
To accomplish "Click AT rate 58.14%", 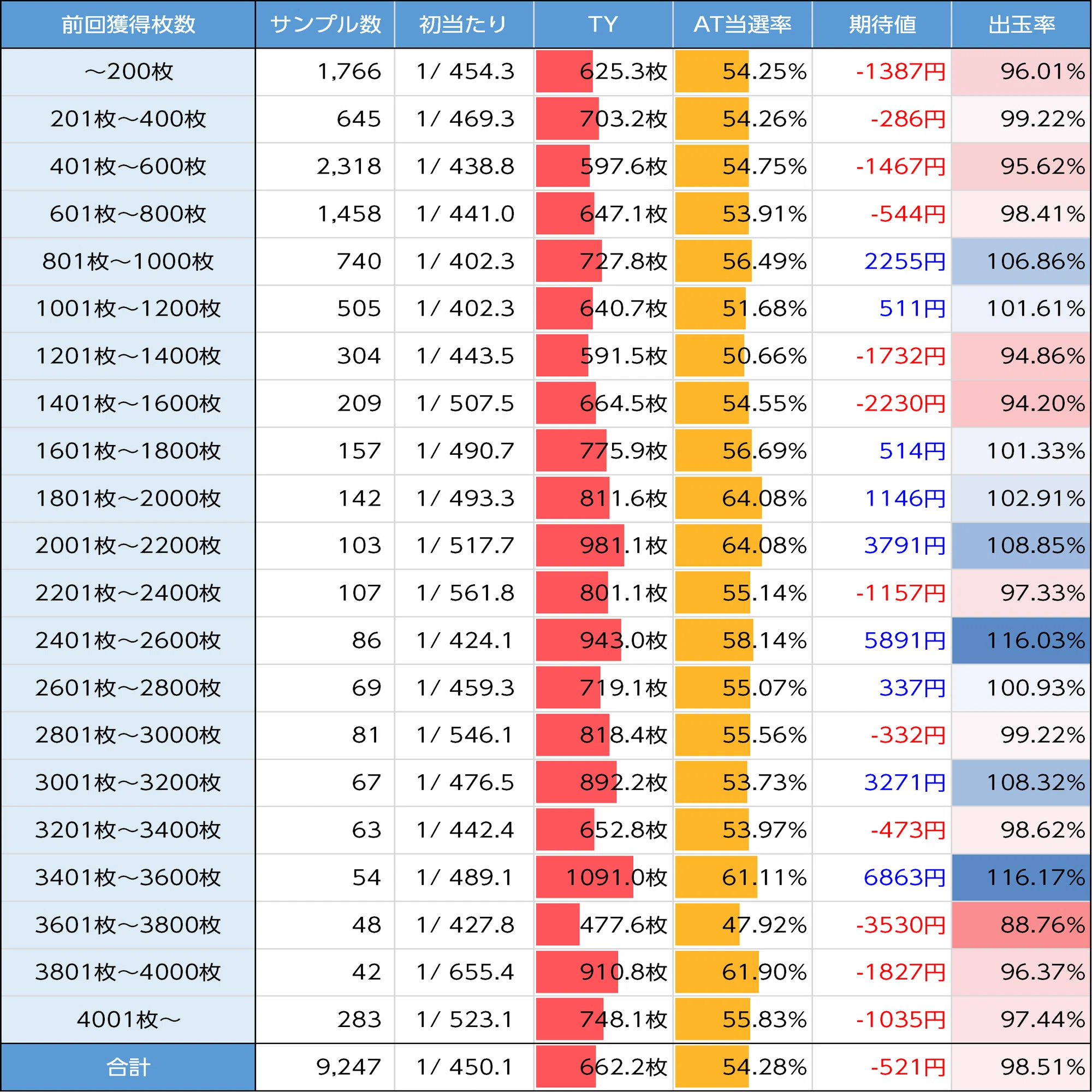I will [x=765, y=640].
